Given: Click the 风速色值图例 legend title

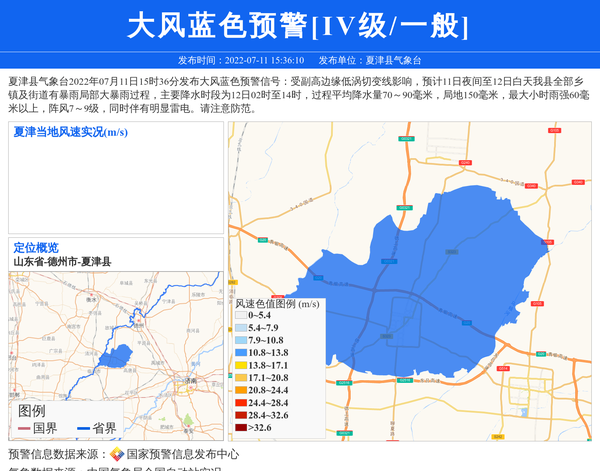Looking at the screenshot, I should pos(277,303).
